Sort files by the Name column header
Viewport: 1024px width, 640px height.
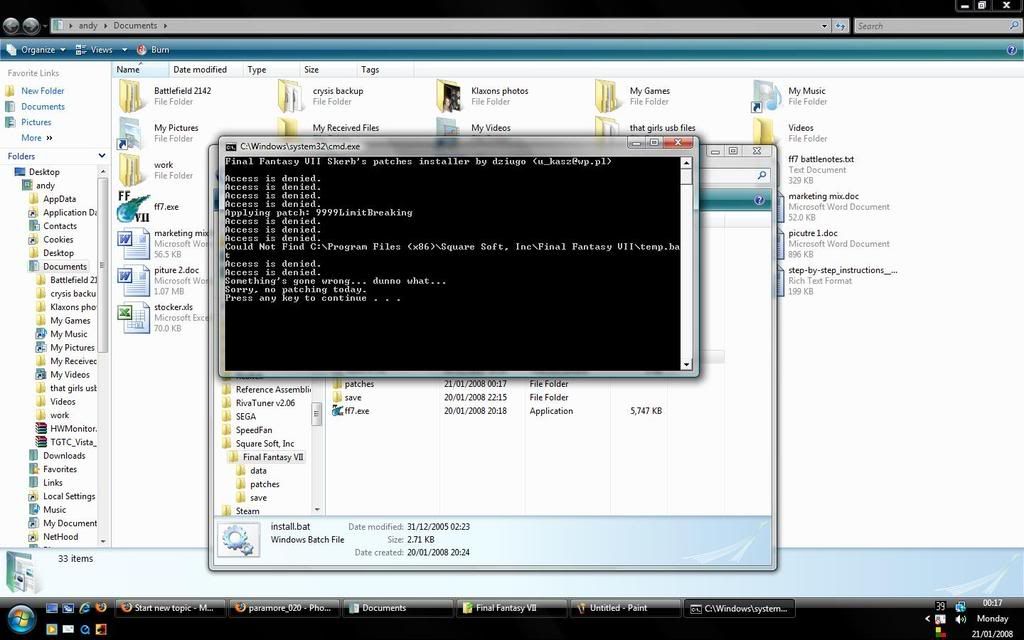(x=140, y=69)
